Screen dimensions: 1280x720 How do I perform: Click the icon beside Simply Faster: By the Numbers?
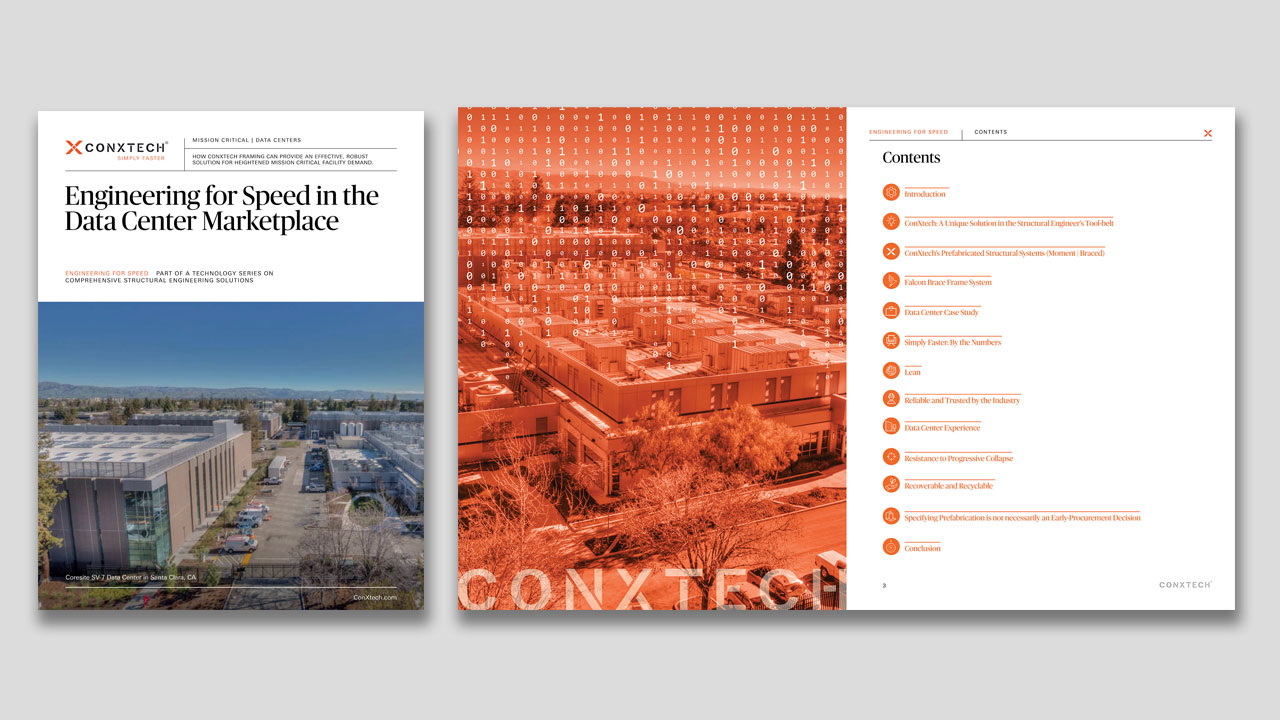coord(891,341)
